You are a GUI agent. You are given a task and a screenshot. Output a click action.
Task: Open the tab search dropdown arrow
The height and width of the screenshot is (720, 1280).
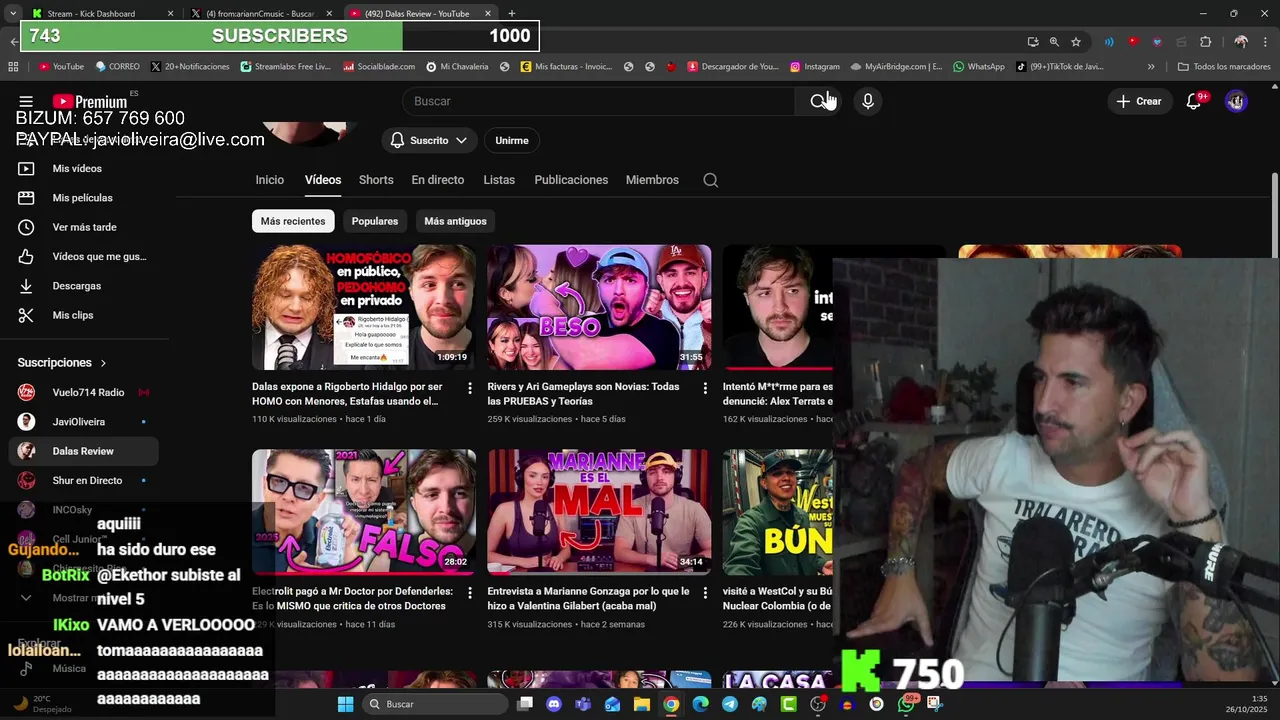tap(13, 13)
